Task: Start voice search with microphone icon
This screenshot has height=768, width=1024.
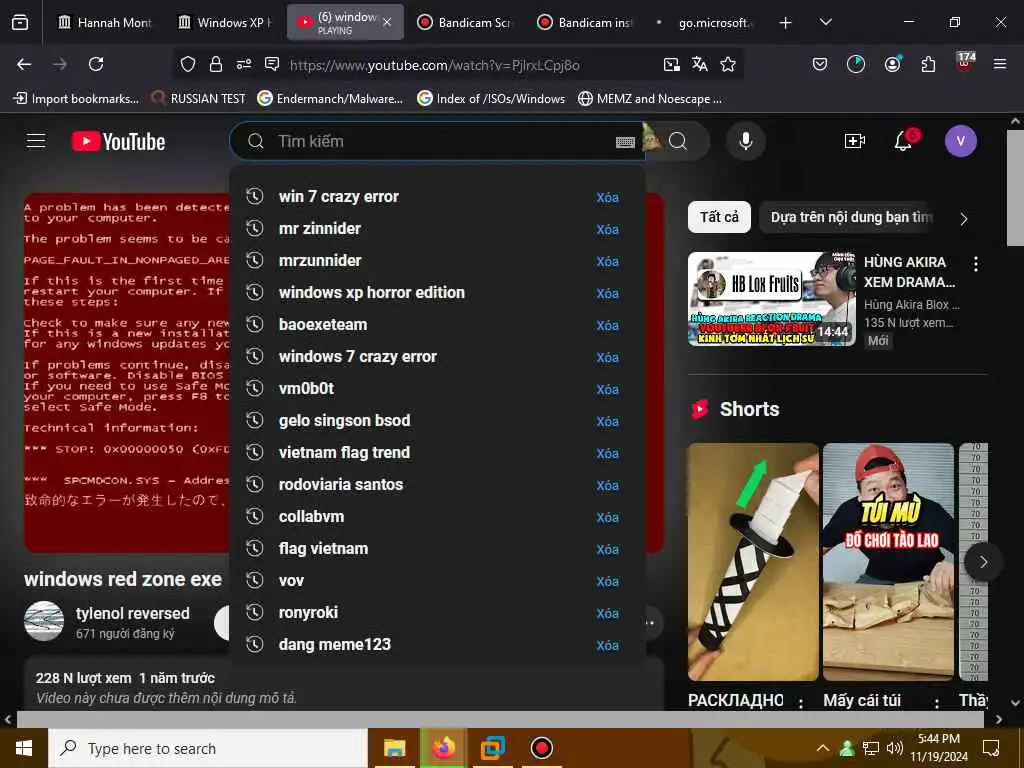Action: (x=746, y=141)
